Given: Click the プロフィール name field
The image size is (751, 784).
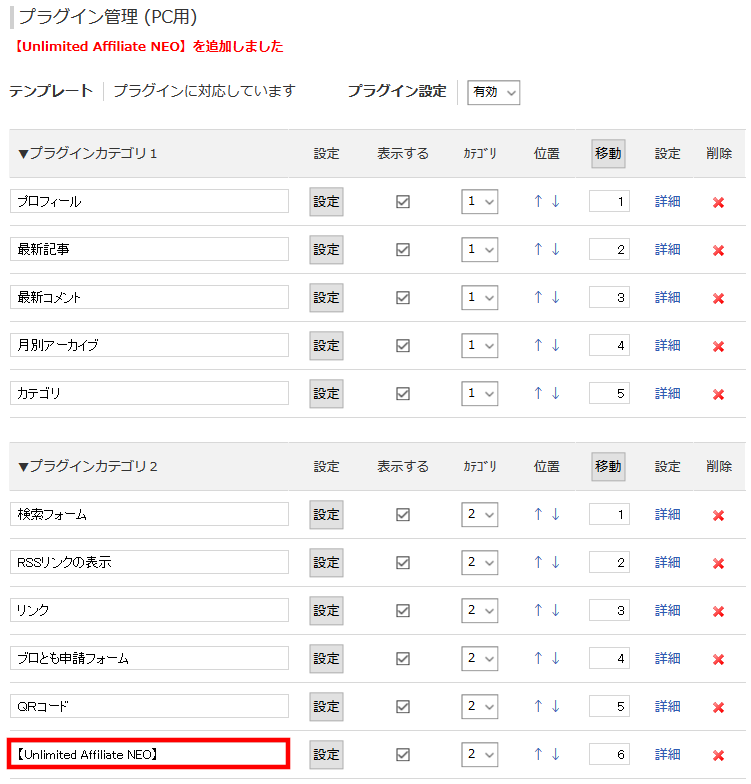Looking at the screenshot, I should [x=149, y=201].
